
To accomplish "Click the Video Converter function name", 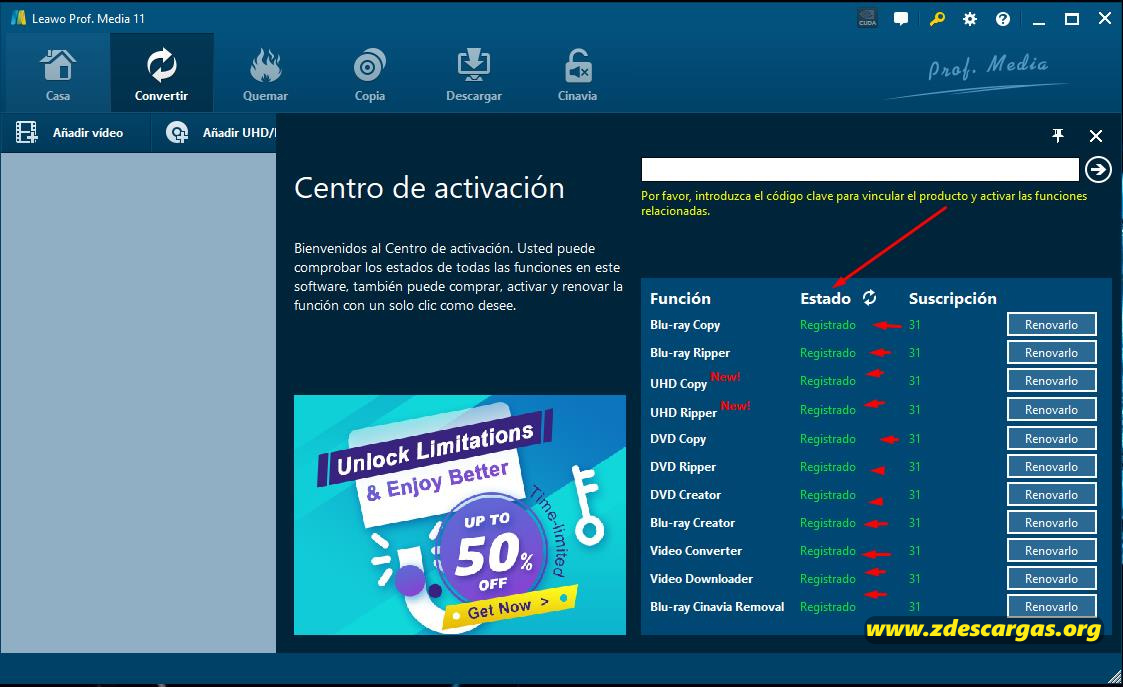I will click(x=695, y=550).
